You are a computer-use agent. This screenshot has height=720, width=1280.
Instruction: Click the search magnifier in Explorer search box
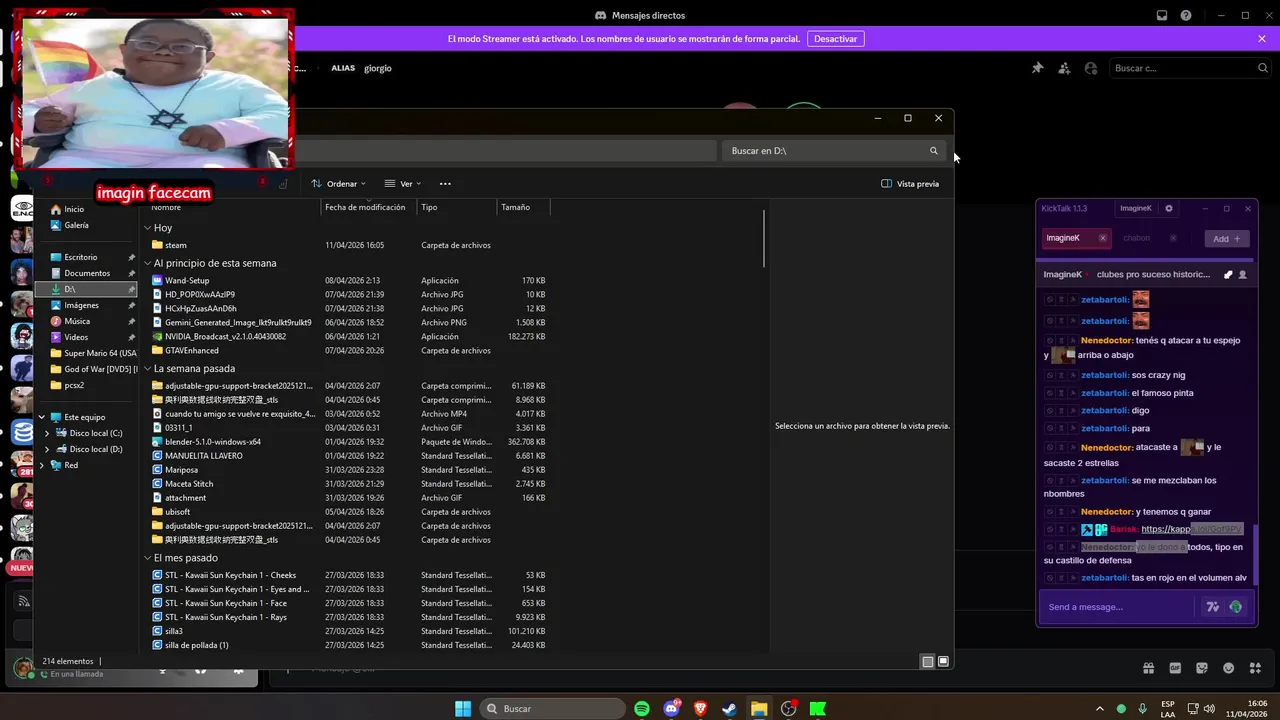pos(934,151)
